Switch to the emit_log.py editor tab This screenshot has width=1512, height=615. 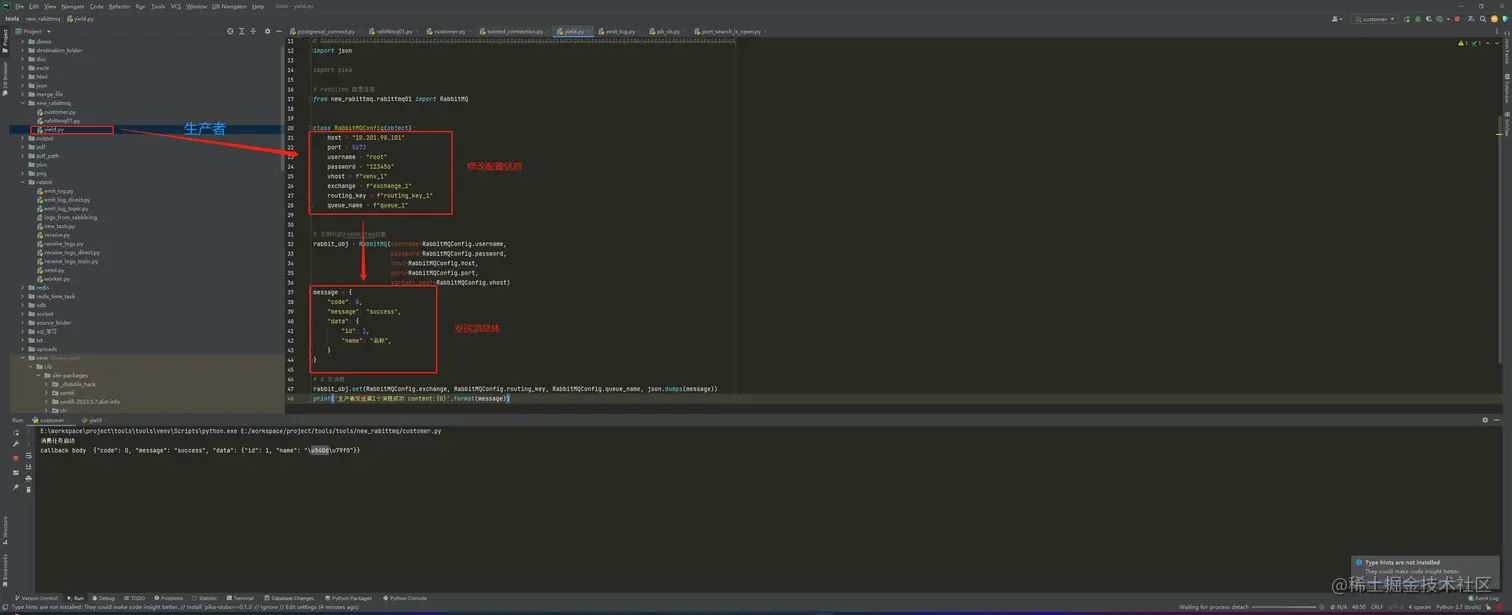[619, 31]
